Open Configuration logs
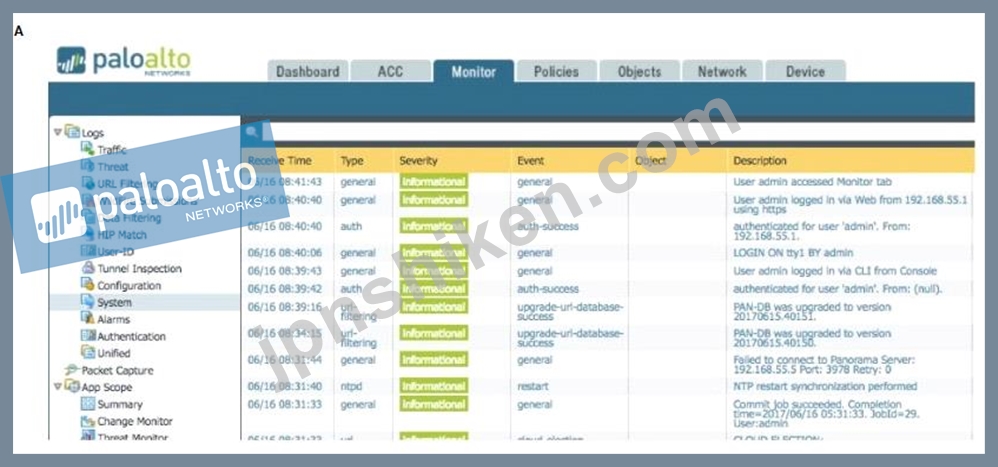Screen dimensions: 998x467 [x=129, y=286]
